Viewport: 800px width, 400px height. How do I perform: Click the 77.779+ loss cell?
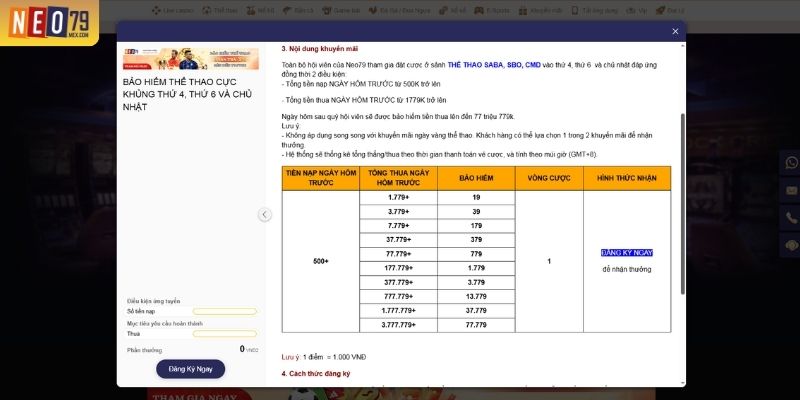click(x=398, y=254)
